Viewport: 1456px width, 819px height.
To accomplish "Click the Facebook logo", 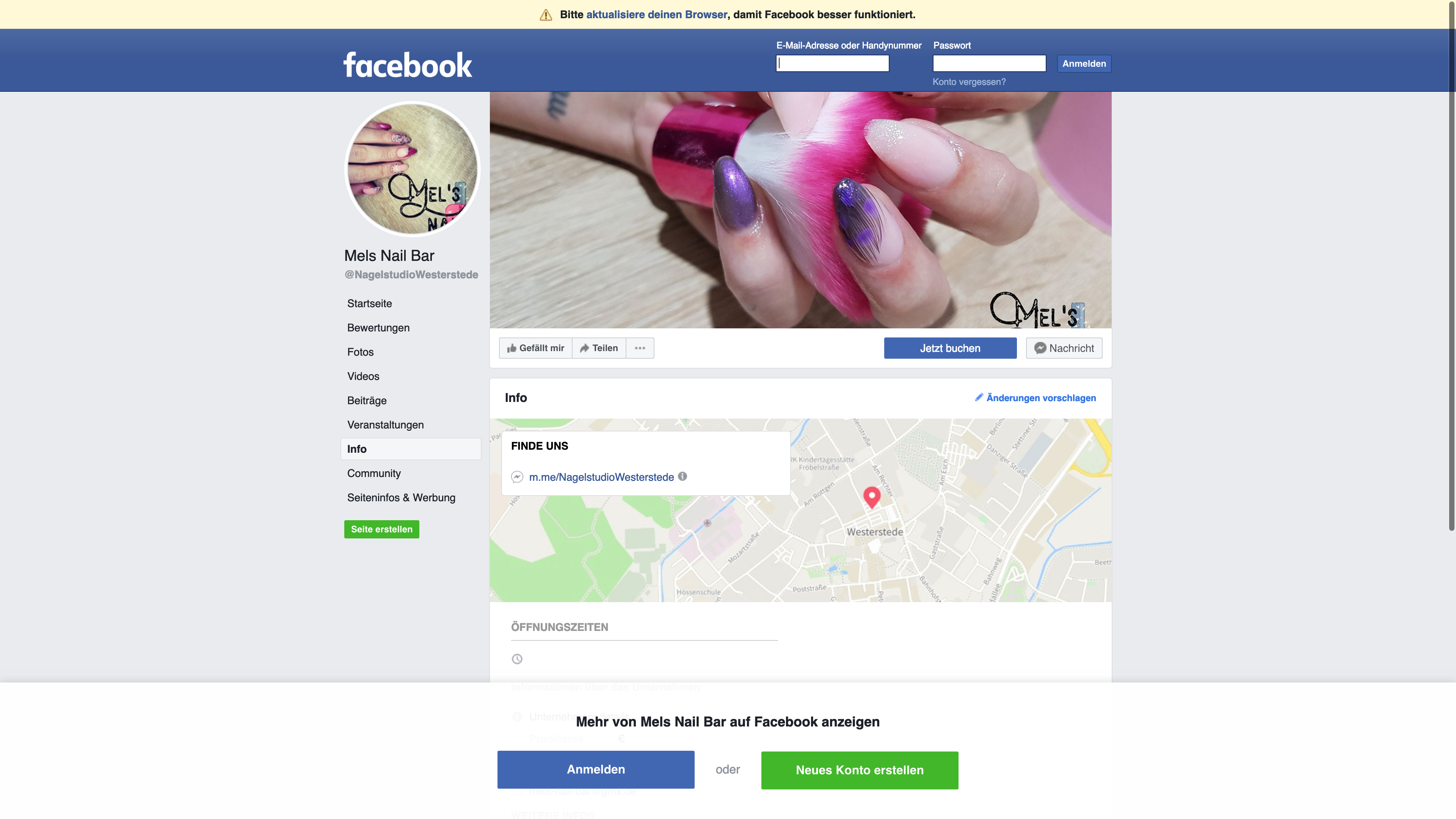I will click(x=408, y=65).
